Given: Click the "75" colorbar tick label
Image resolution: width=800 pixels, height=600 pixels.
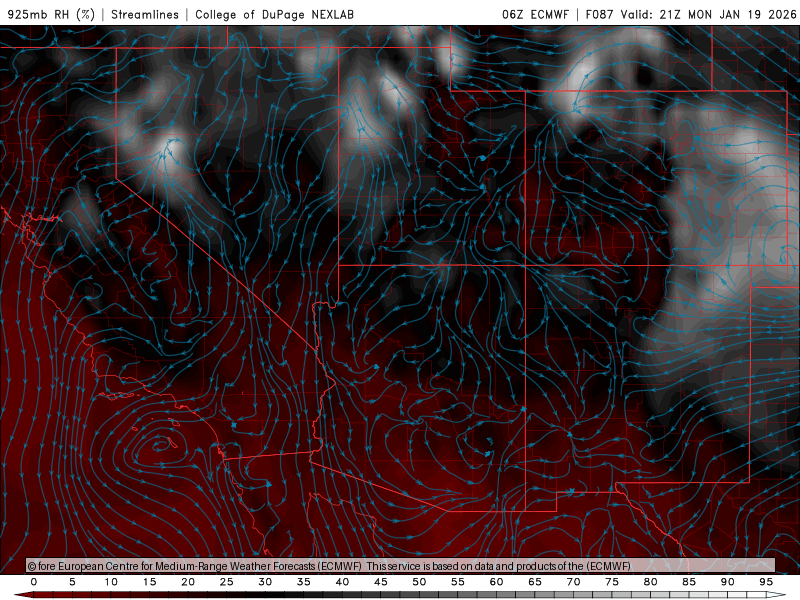Looking at the screenshot, I should click(612, 582).
